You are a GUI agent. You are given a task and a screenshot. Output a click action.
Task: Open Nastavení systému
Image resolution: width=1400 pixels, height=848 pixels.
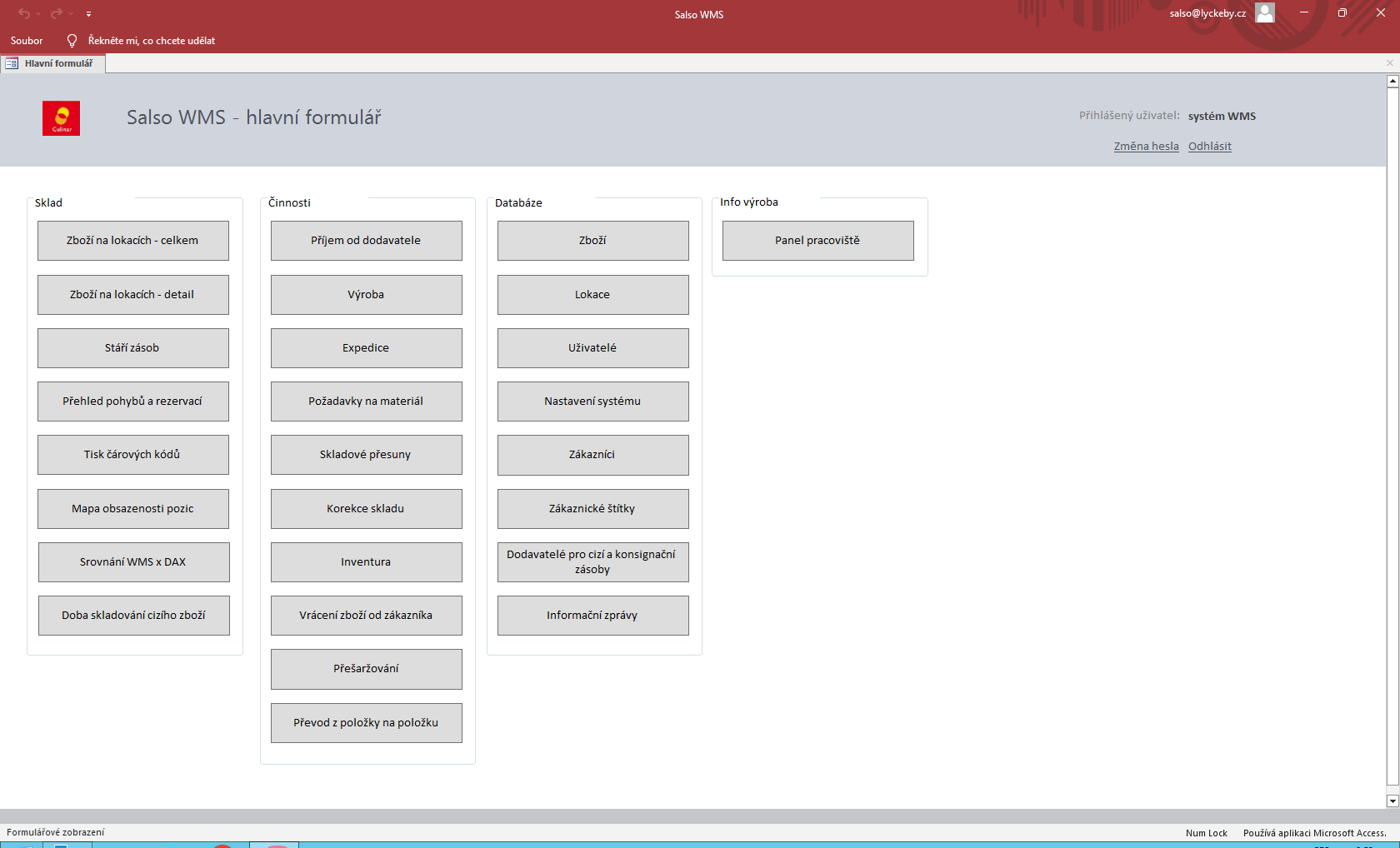click(592, 402)
